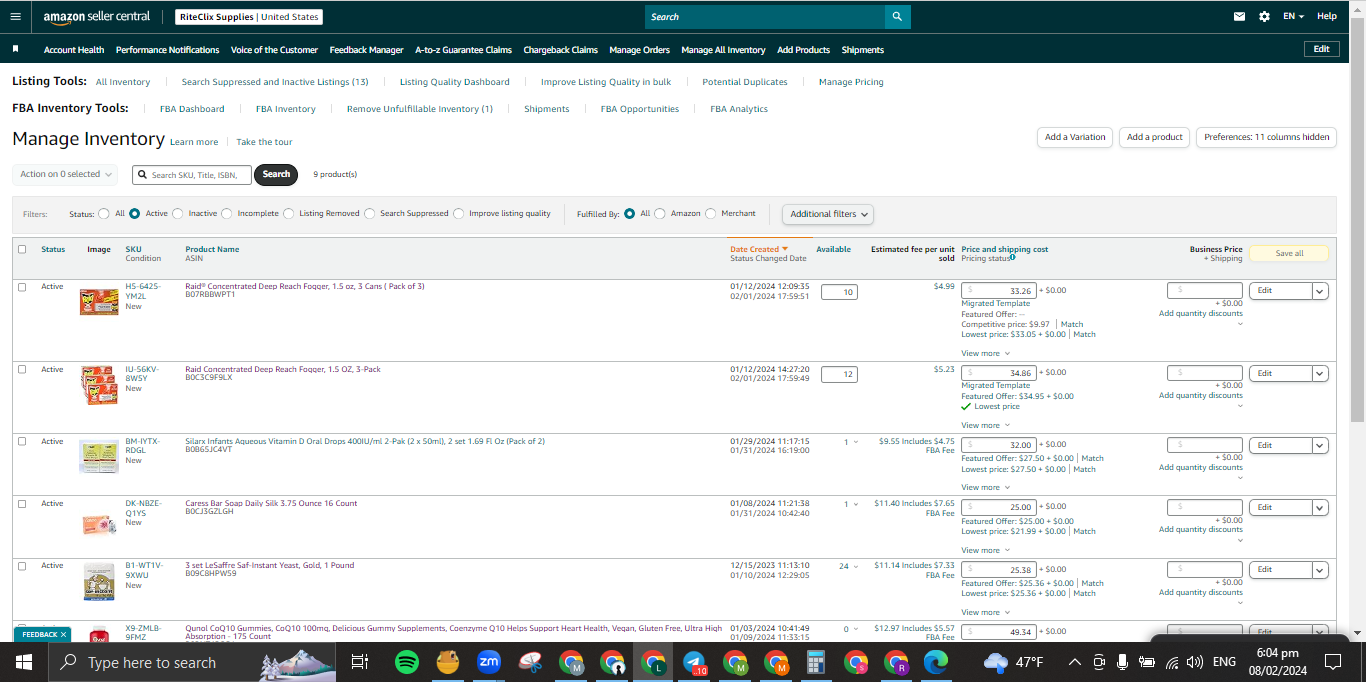Open Performance Notifications
1366x682 pixels.
tap(167, 50)
